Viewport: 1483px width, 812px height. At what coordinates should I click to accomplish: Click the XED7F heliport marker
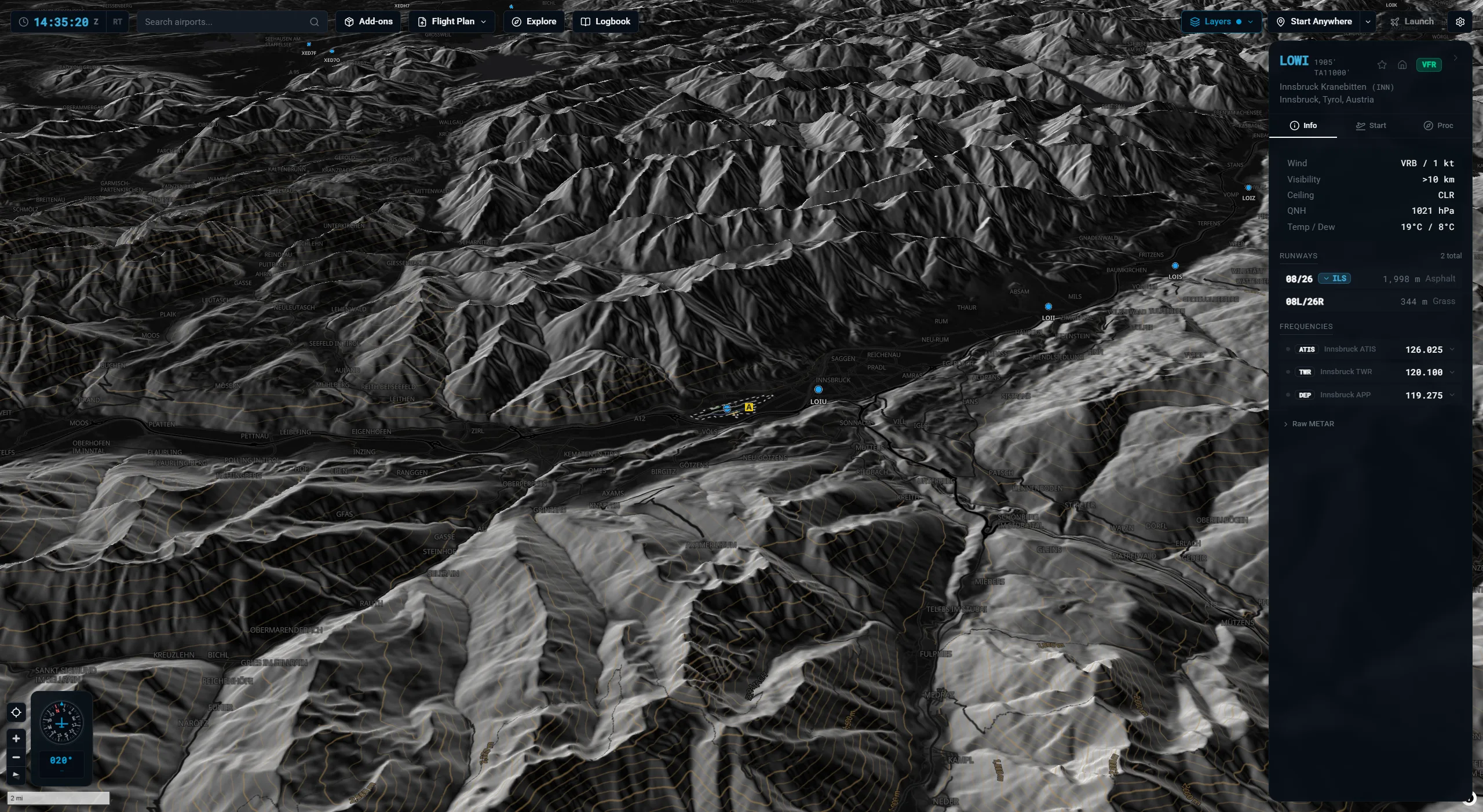click(309, 44)
